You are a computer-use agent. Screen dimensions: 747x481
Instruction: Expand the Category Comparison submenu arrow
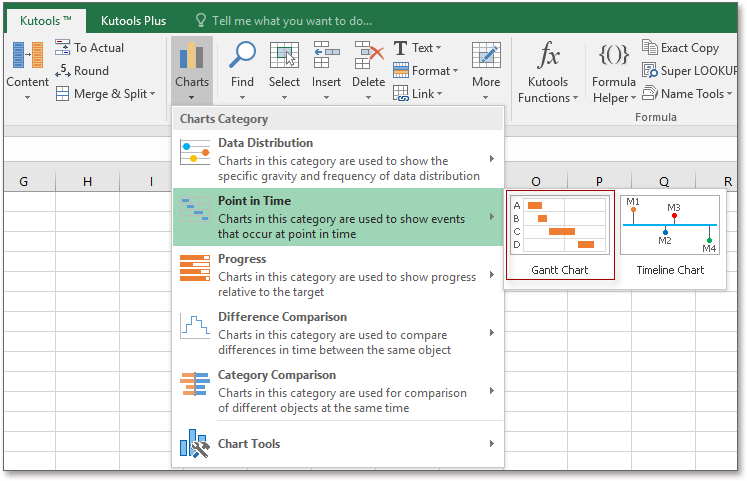492,391
